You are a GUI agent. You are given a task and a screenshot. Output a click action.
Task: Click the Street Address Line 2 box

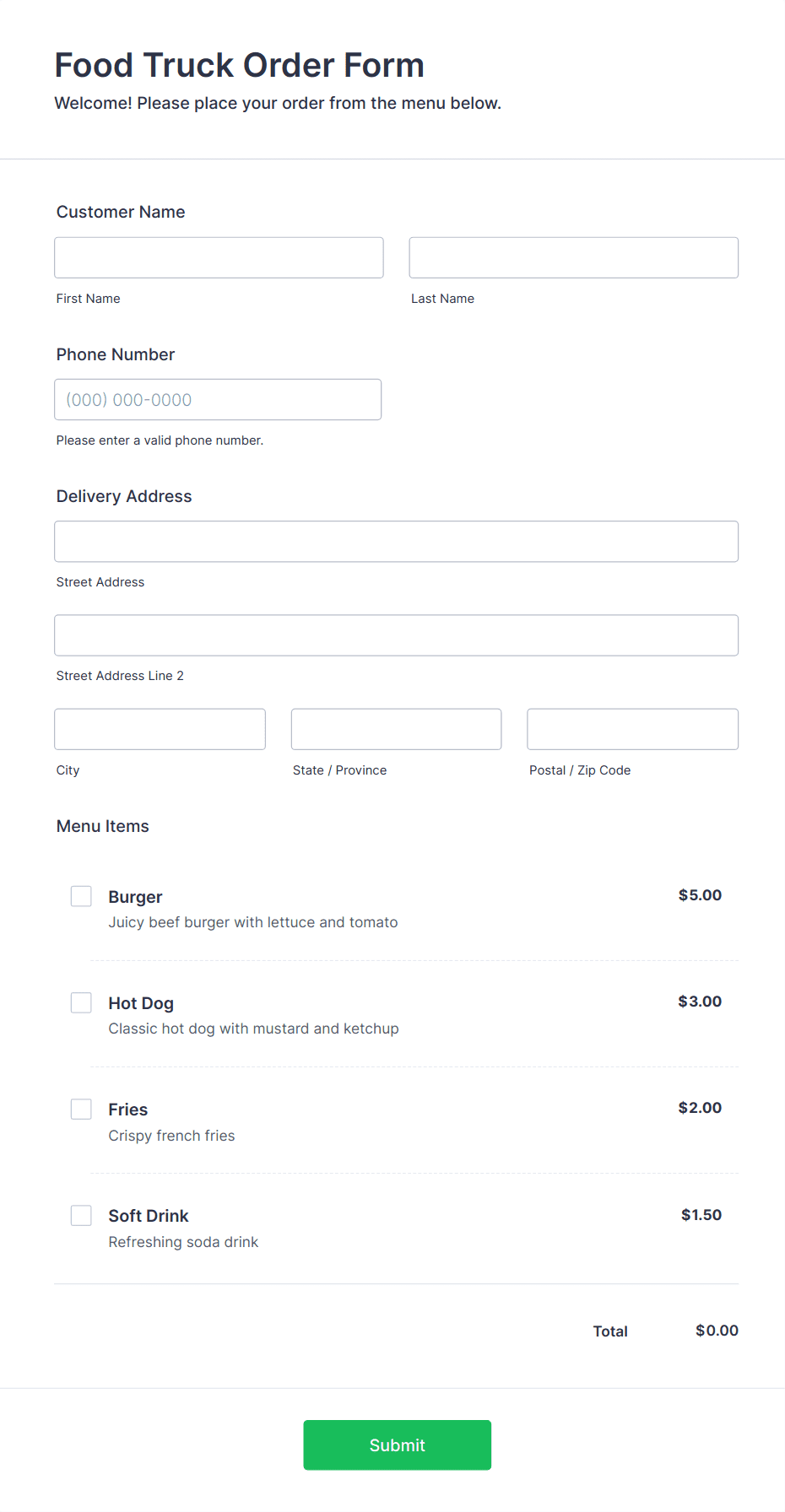pos(396,634)
